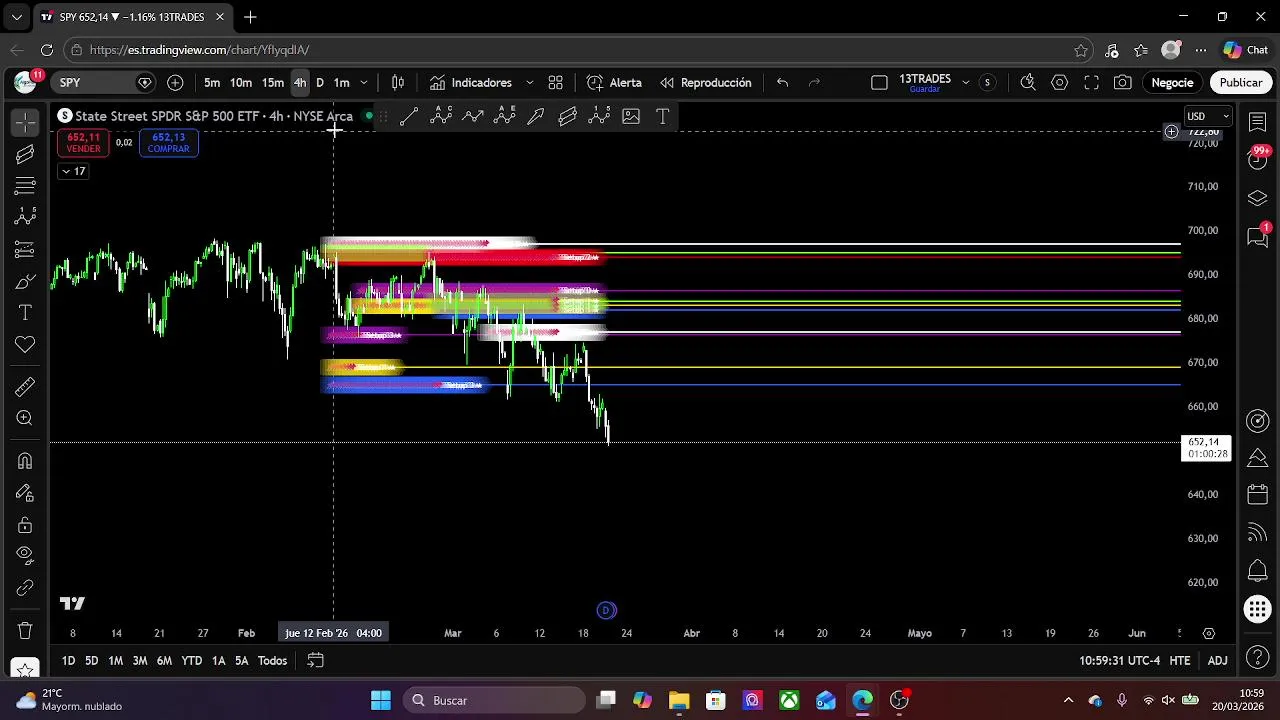Select the 5D time range
Screen dimensions: 1280x720
(91, 661)
